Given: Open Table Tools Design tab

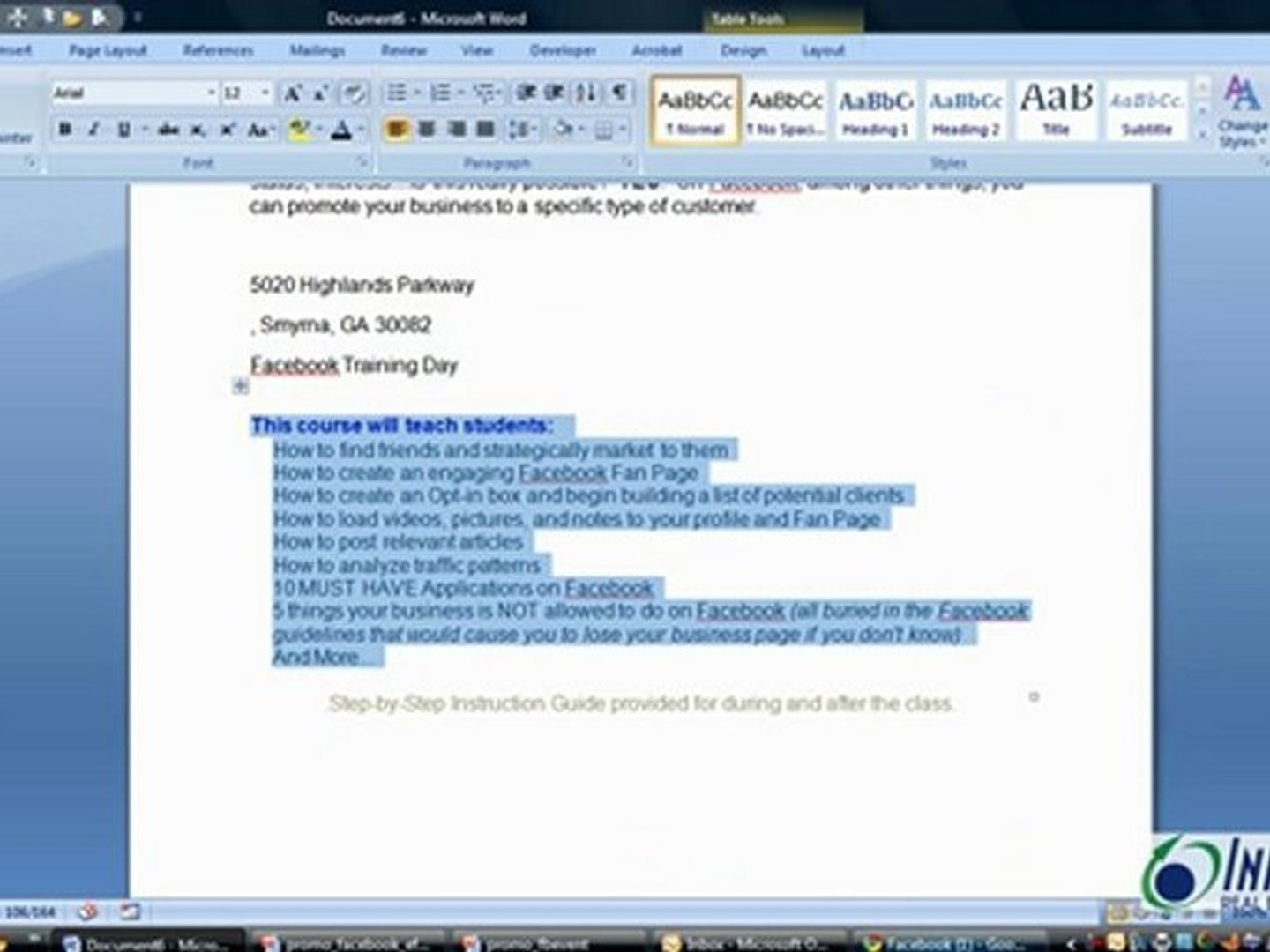Looking at the screenshot, I should [x=743, y=51].
